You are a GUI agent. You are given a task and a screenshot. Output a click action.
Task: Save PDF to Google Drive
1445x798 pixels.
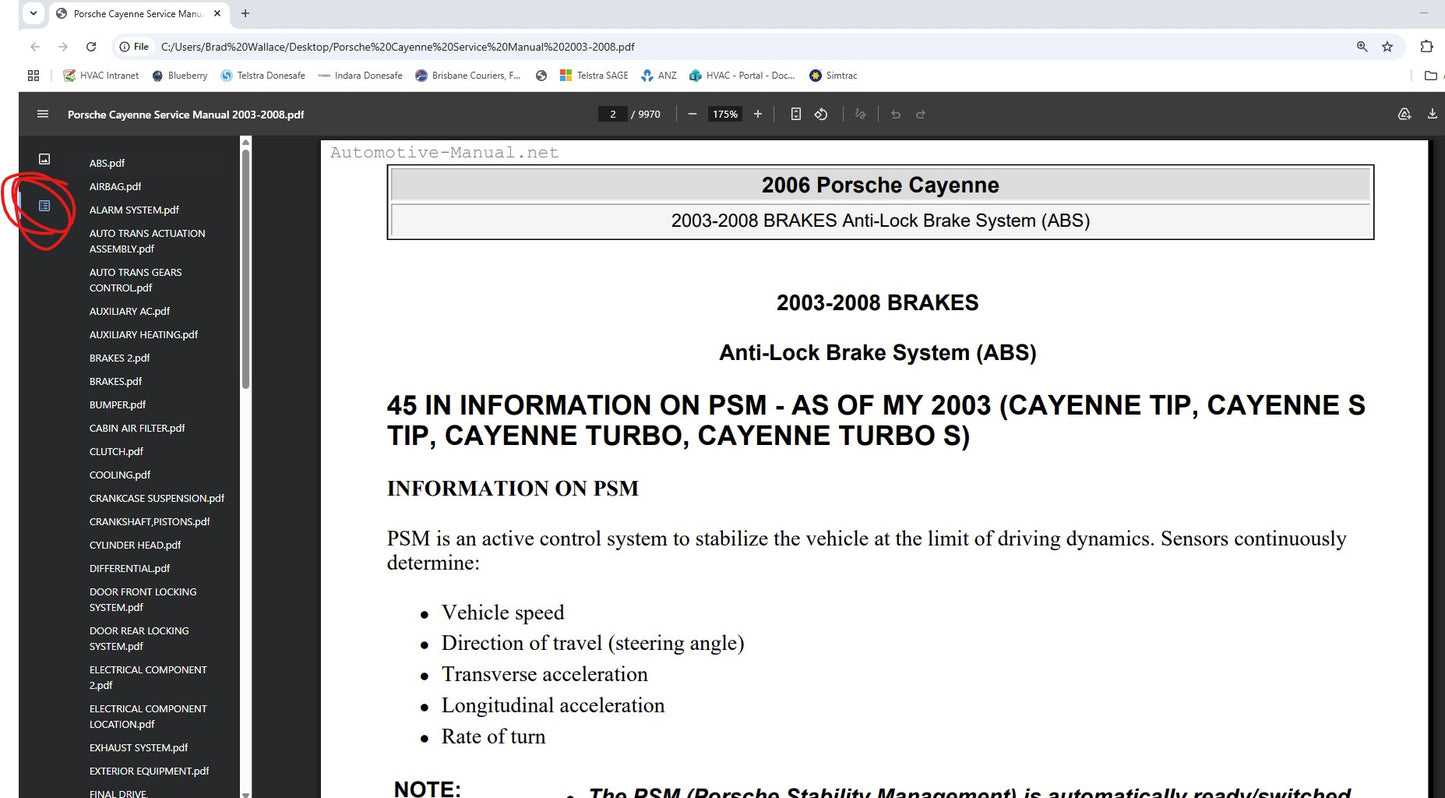click(1404, 114)
